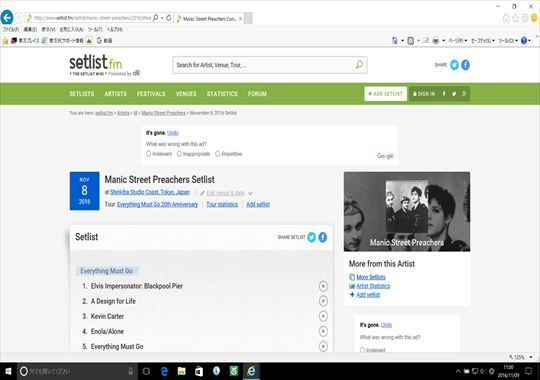This screenshot has width=540, height=380.
Task: Click the search magnifier in the site search box
Action: pyautogui.click(x=359, y=65)
